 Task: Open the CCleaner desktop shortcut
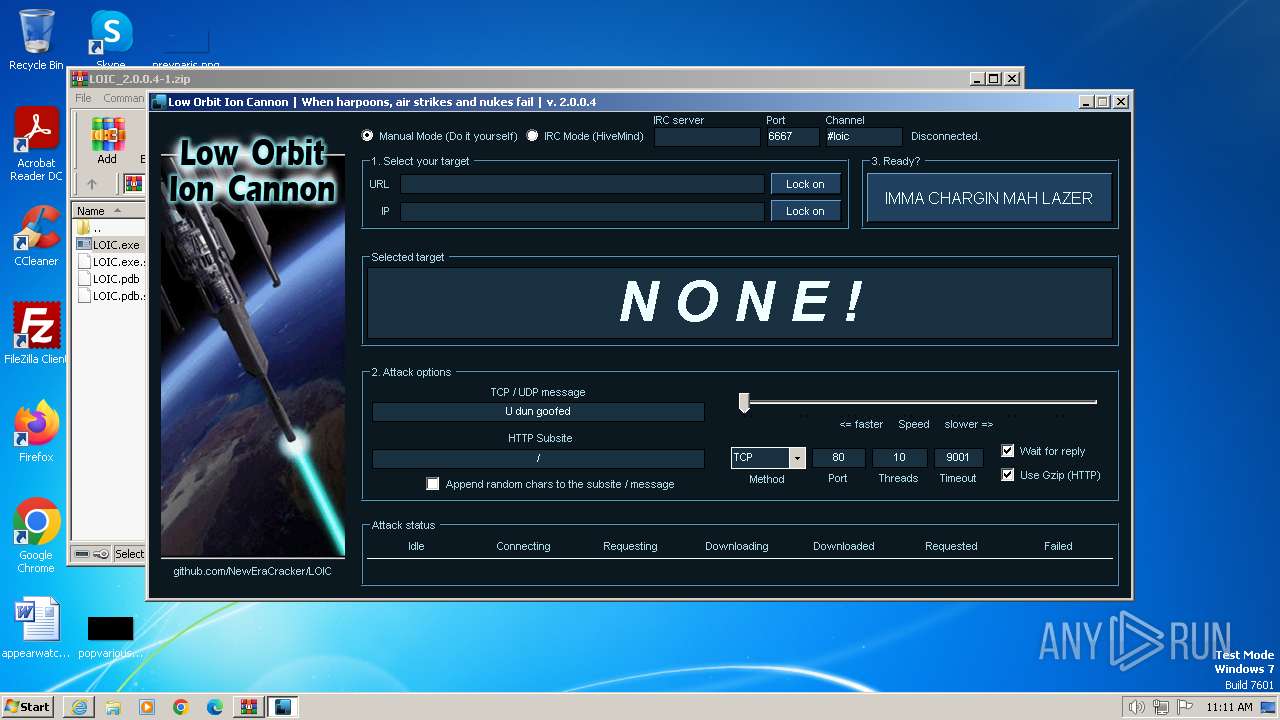coord(36,236)
